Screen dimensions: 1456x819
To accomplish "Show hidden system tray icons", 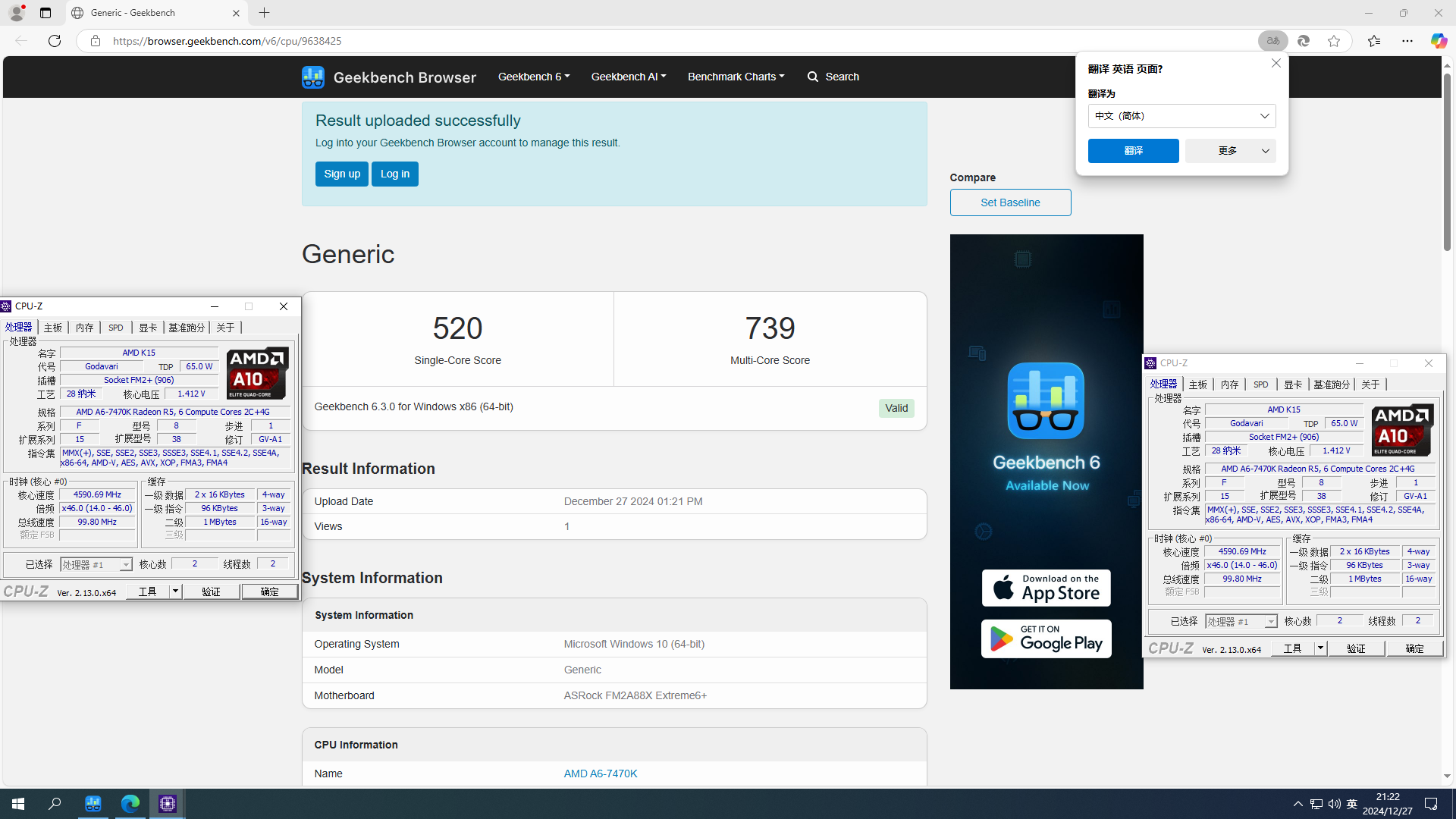I will pyautogui.click(x=1298, y=804).
